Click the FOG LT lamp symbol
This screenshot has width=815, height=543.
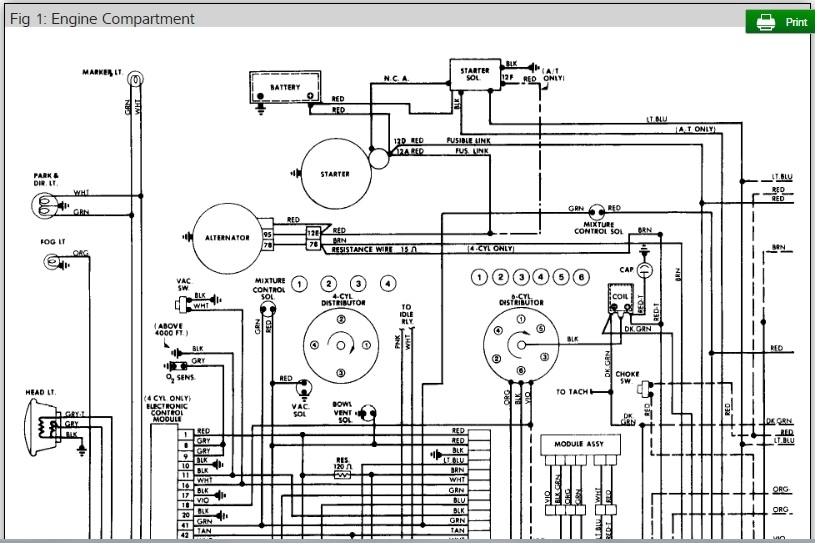(51, 261)
